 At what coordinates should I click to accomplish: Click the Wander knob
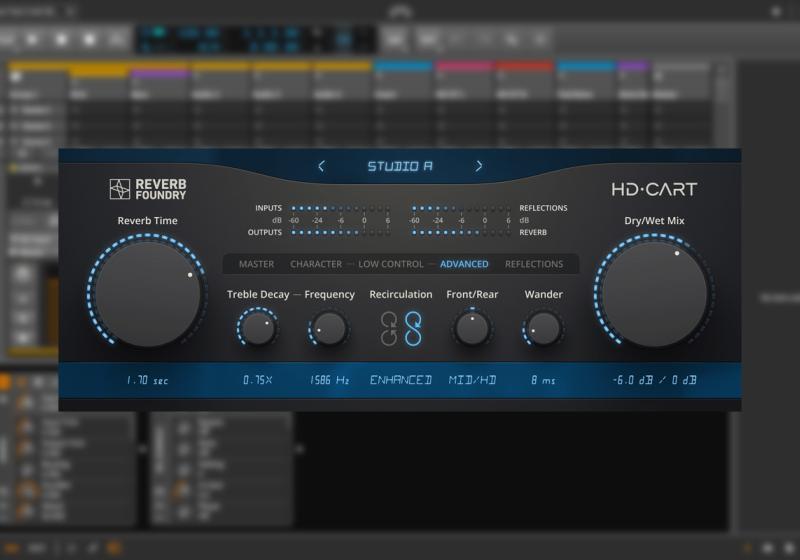[x=543, y=328]
